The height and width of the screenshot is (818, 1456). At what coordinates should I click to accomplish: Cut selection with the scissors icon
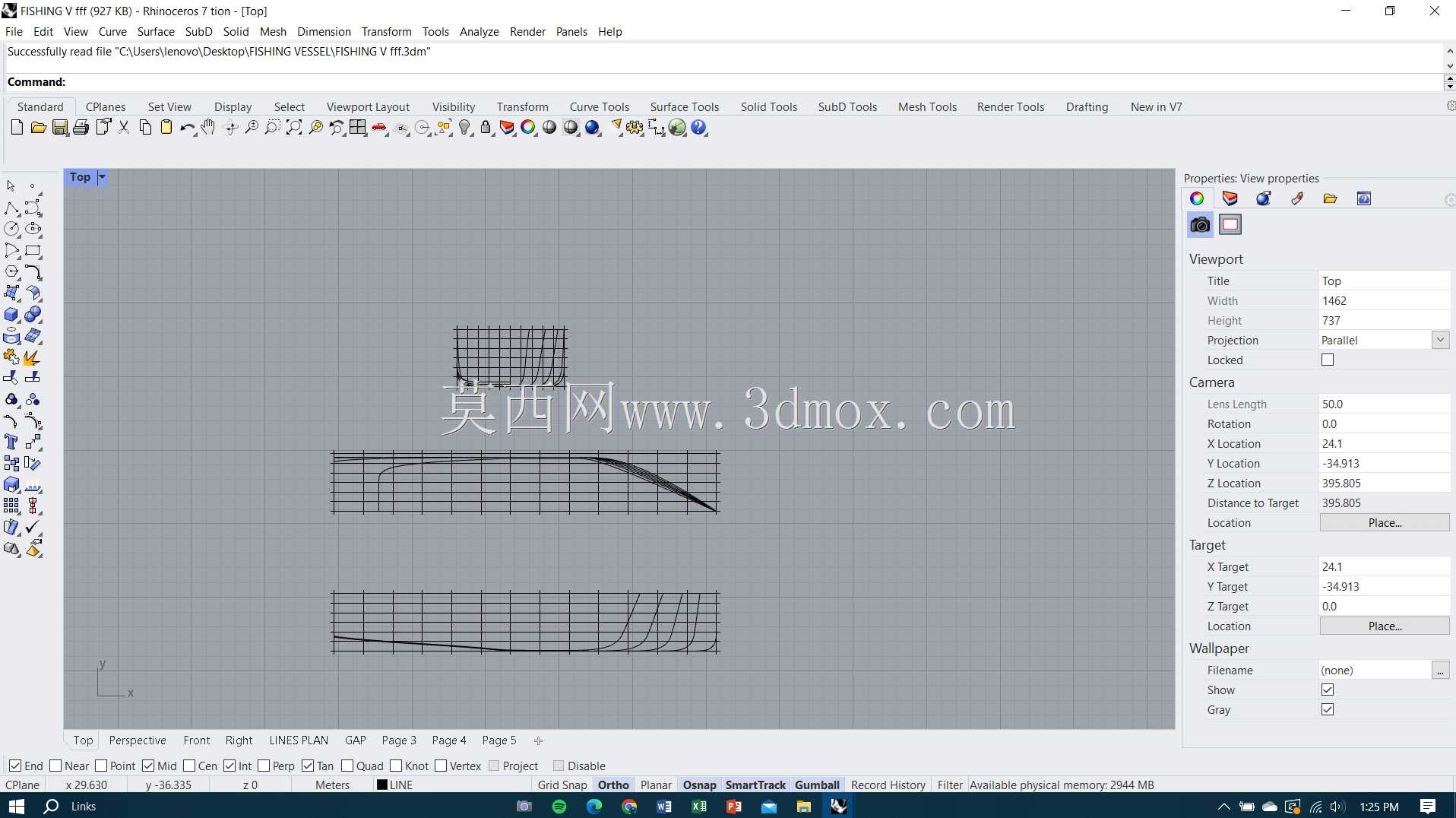pos(124,128)
